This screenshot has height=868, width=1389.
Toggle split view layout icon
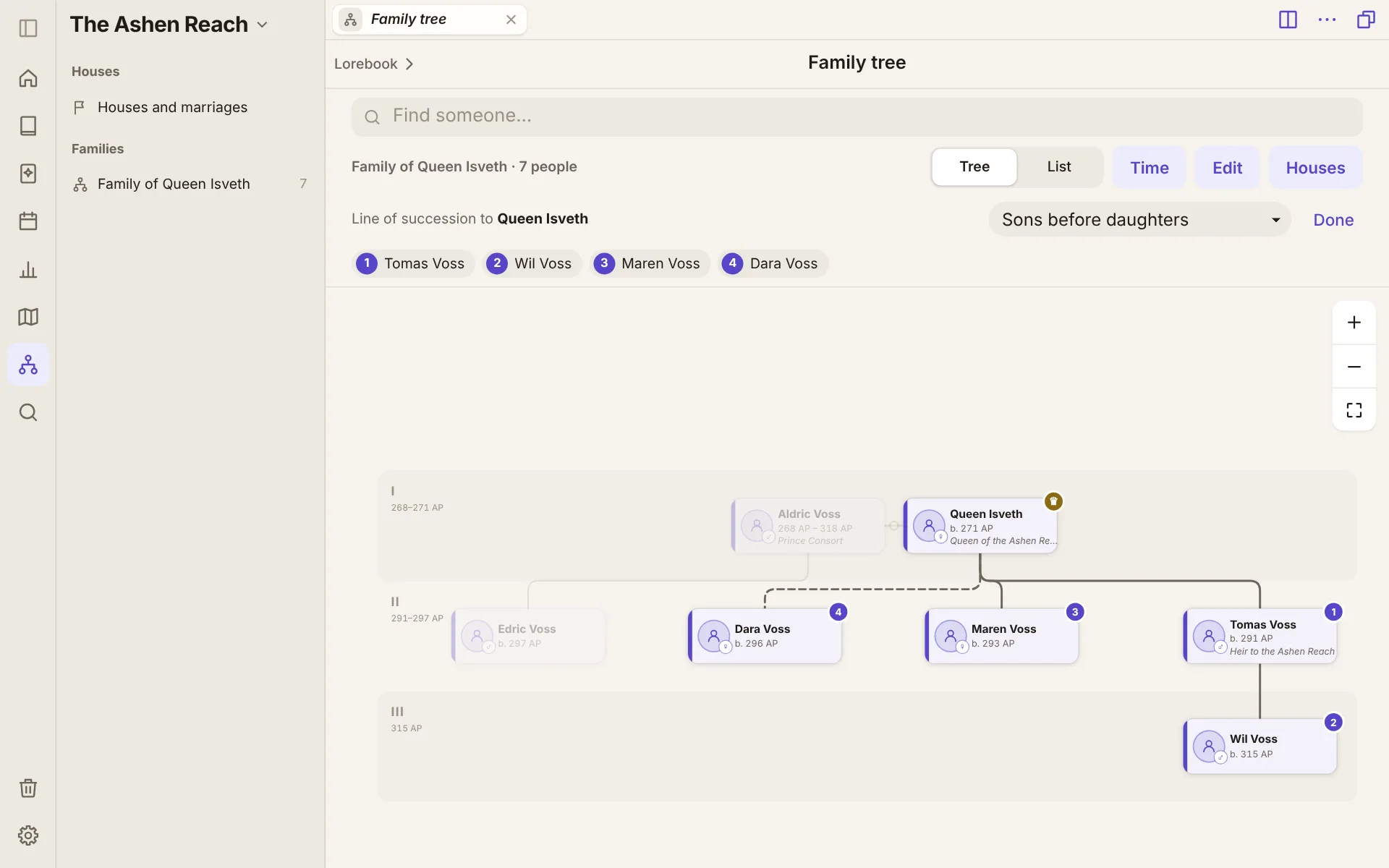click(x=1288, y=20)
